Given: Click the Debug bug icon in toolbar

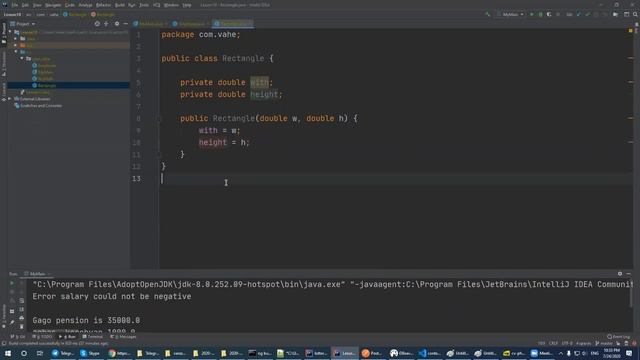Looking at the screenshot, I should click(540, 14).
